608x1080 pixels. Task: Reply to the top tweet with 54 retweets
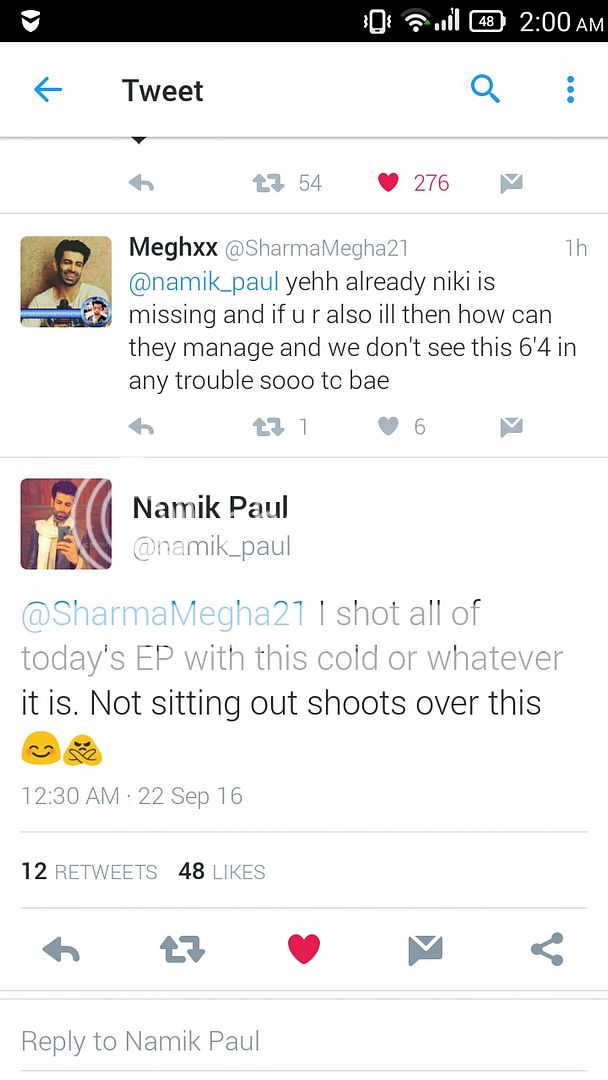click(141, 183)
